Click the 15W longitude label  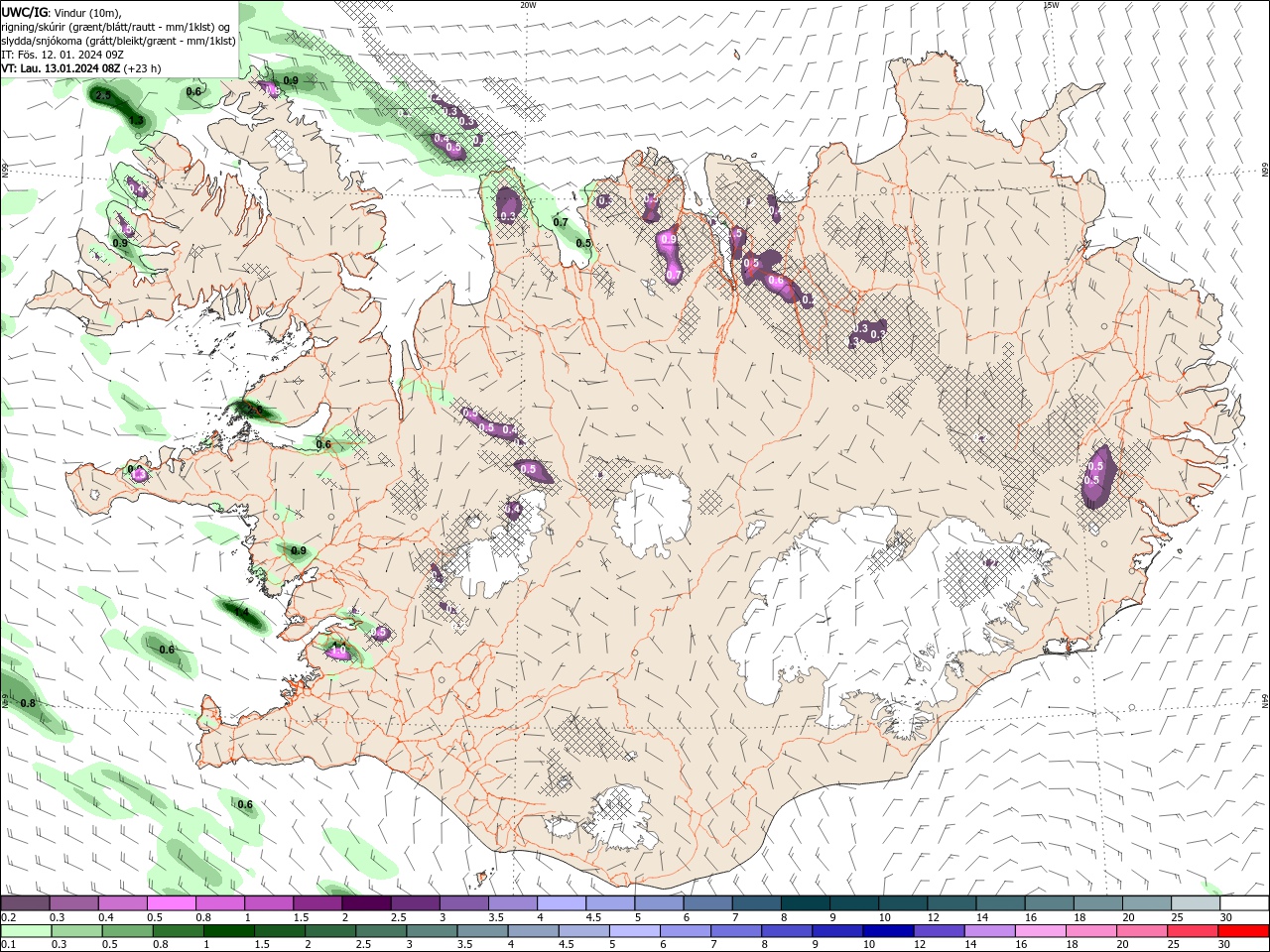[1051, 5]
